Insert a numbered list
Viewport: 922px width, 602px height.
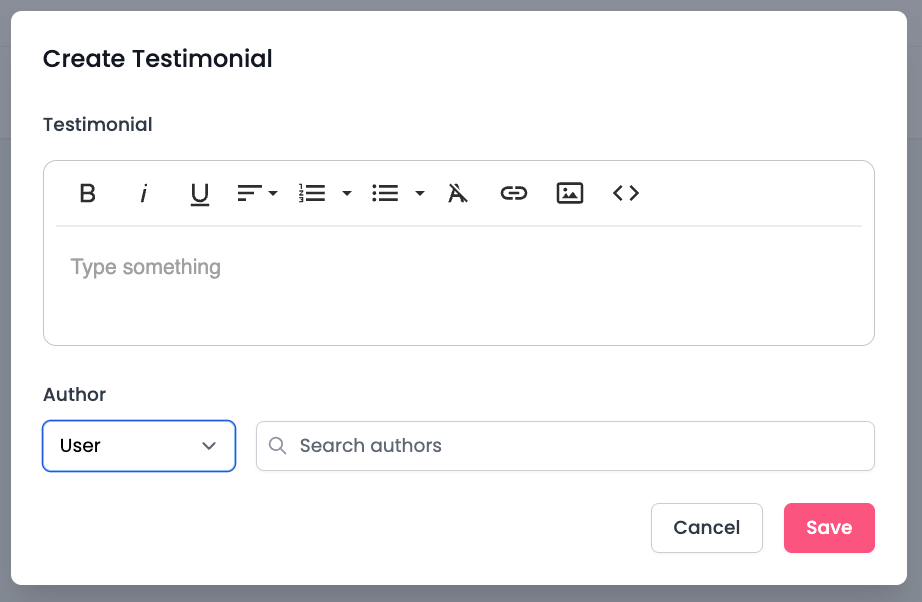(x=313, y=193)
